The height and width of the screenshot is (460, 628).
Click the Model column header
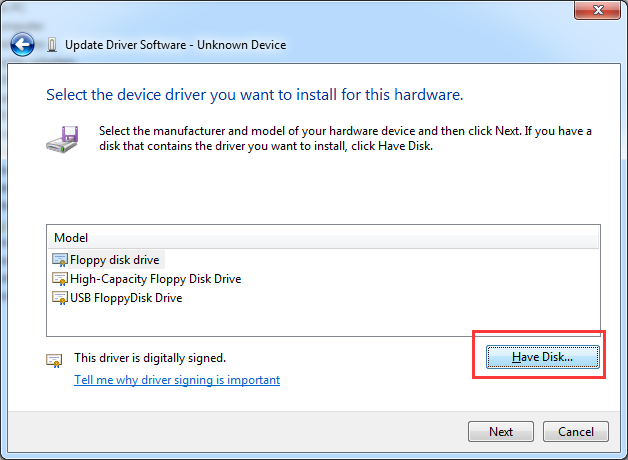point(71,238)
